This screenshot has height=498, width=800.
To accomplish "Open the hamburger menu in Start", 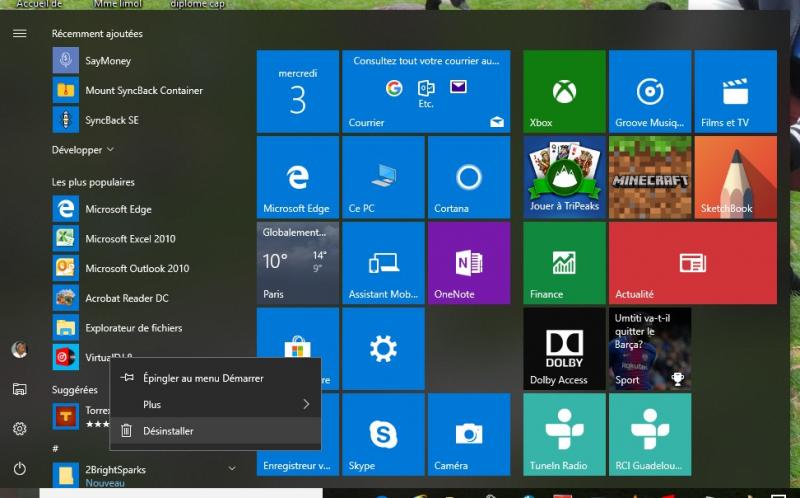I will pyautogui.click(x=19, y=34).
